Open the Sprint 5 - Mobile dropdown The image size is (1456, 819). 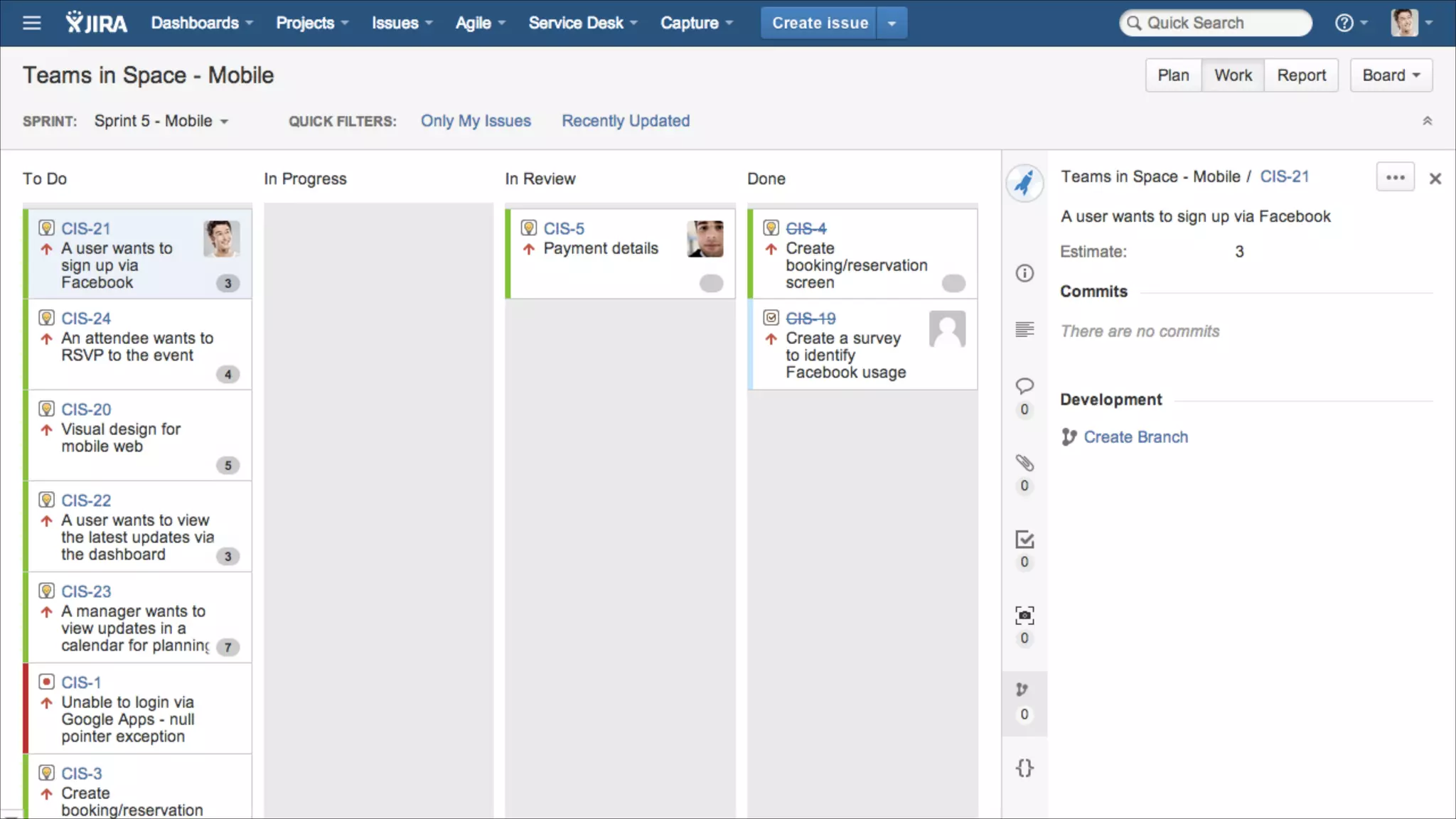(161, 121)
